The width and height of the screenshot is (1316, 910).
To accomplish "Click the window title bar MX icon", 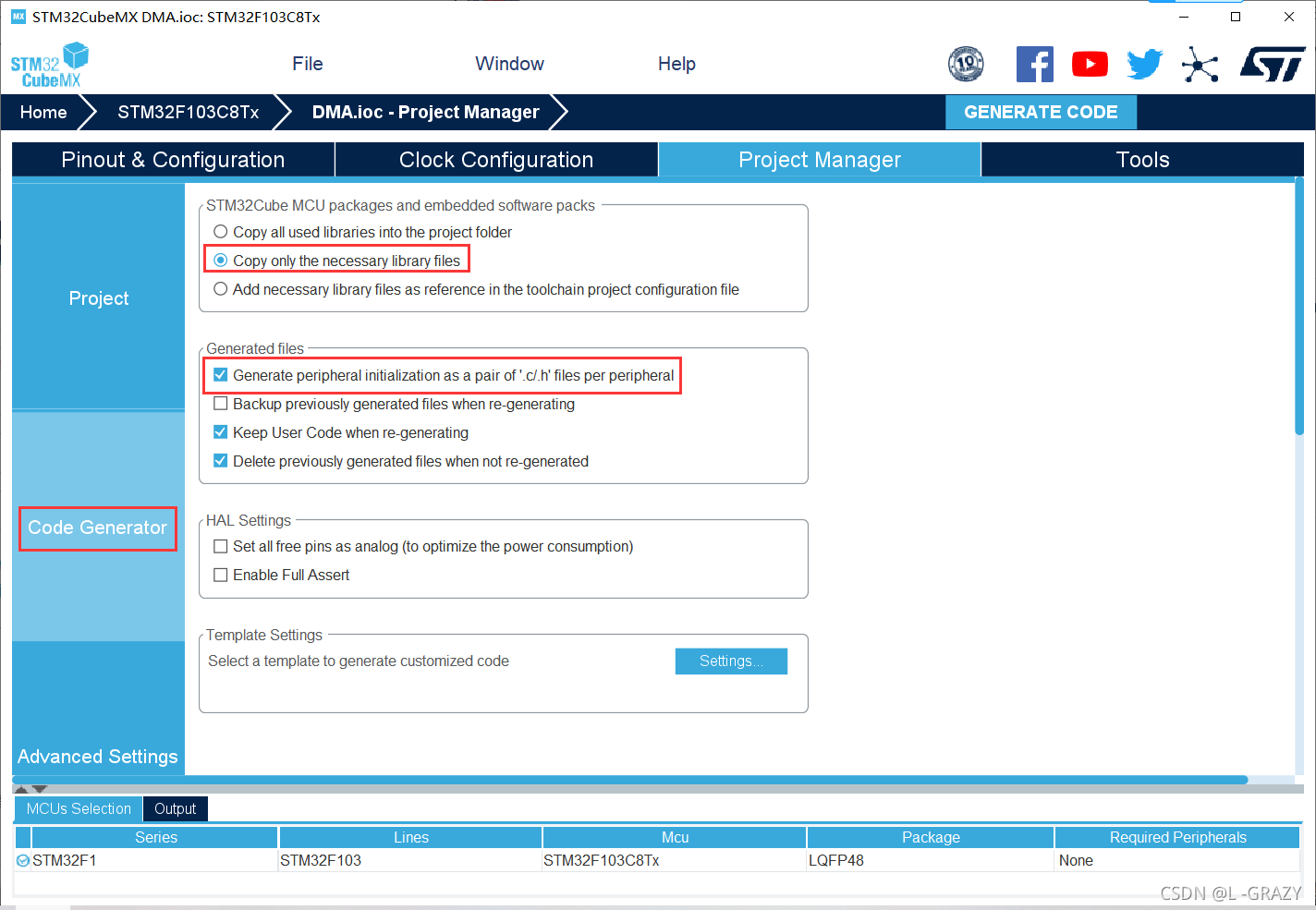I will tap(18, 17).
